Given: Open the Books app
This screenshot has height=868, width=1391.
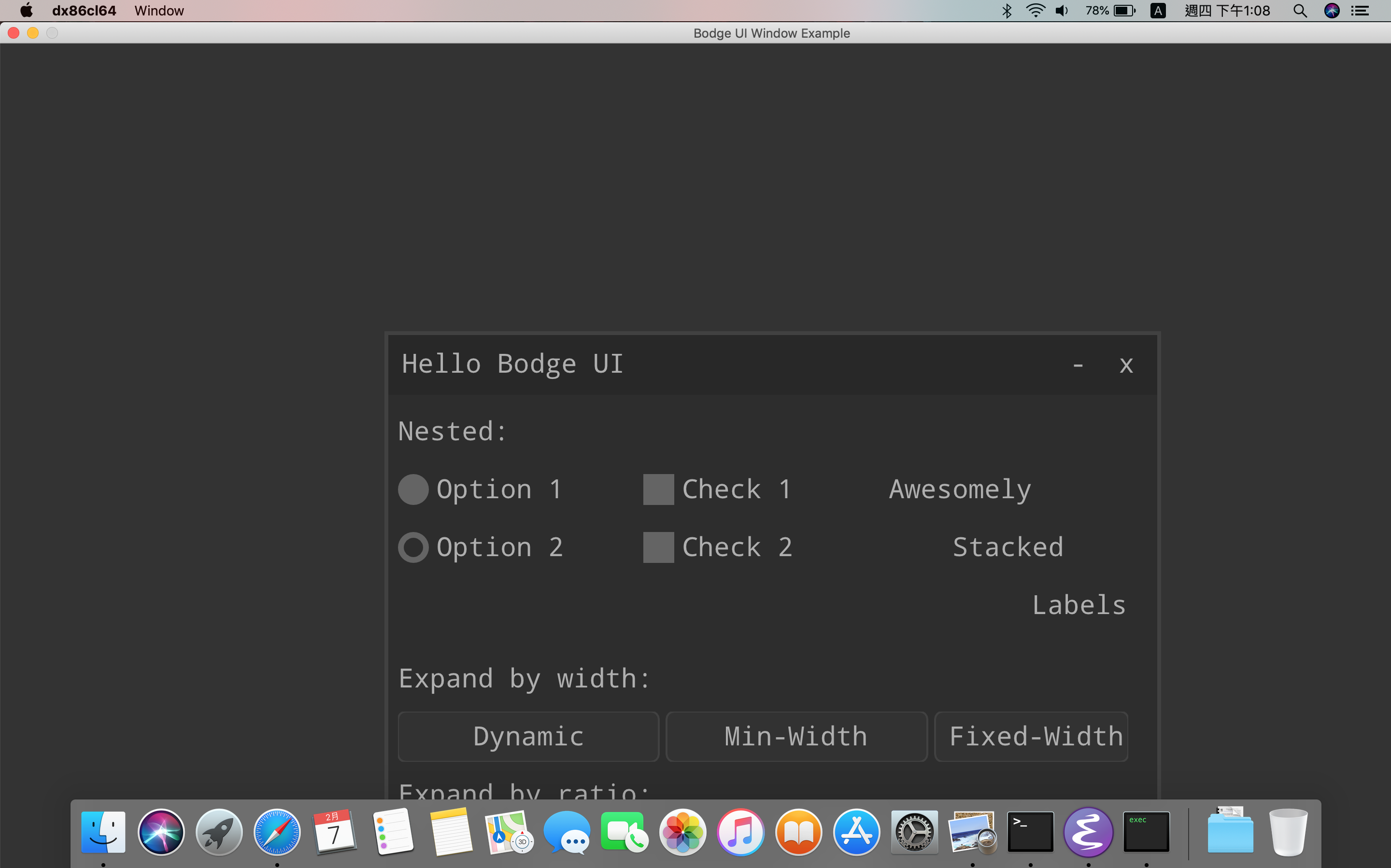Looking at the screenshot, I should point(799,832).
